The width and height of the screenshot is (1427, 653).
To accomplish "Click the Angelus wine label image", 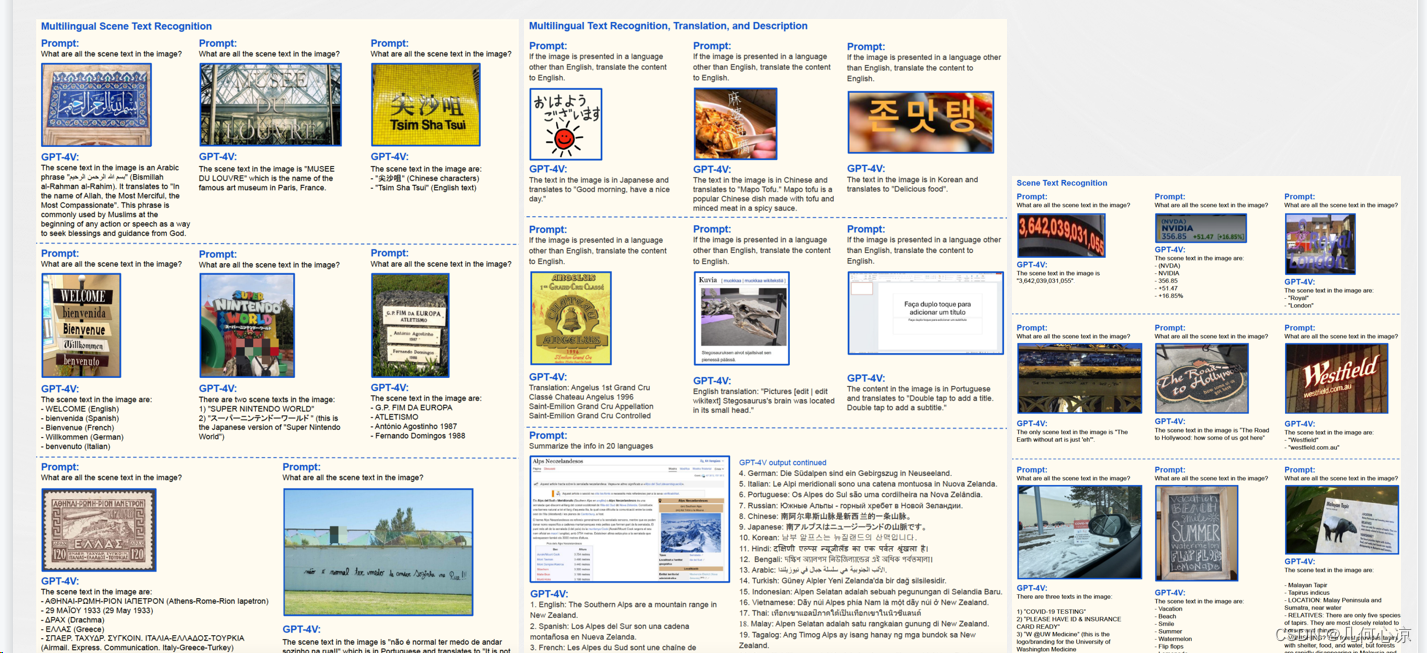I will [571, 318].
